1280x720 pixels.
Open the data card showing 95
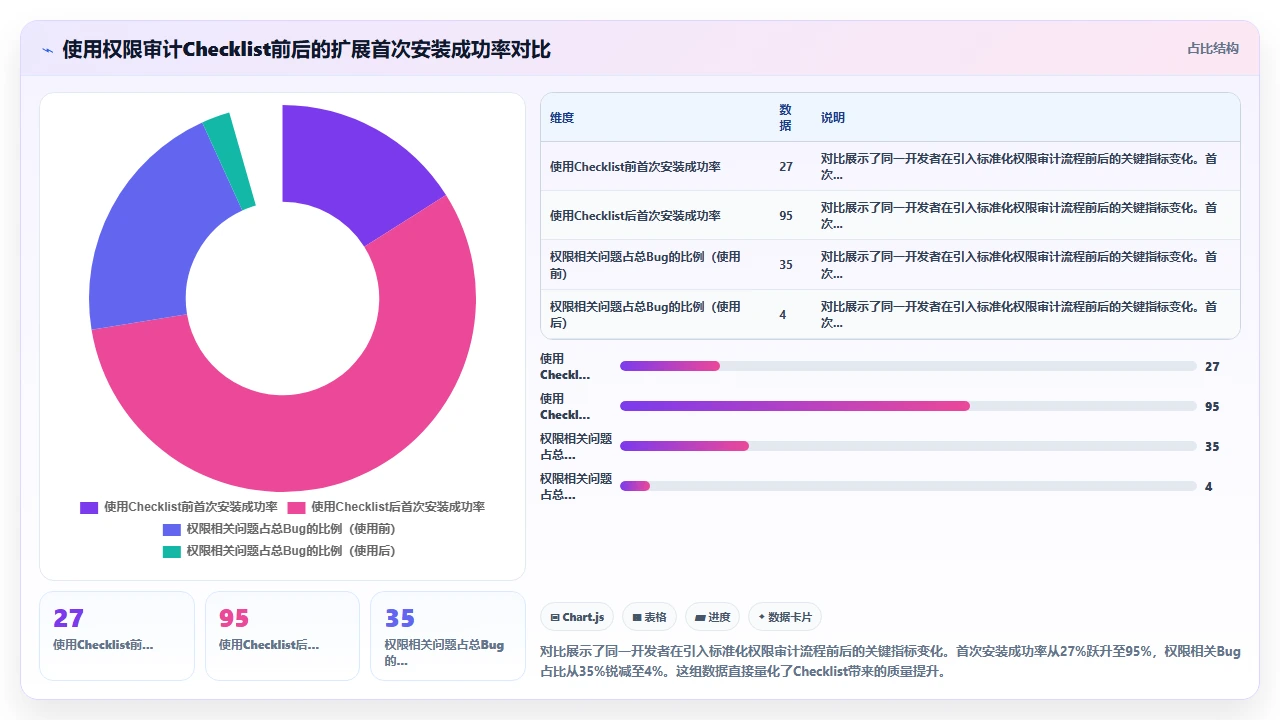tap(282, 636)
